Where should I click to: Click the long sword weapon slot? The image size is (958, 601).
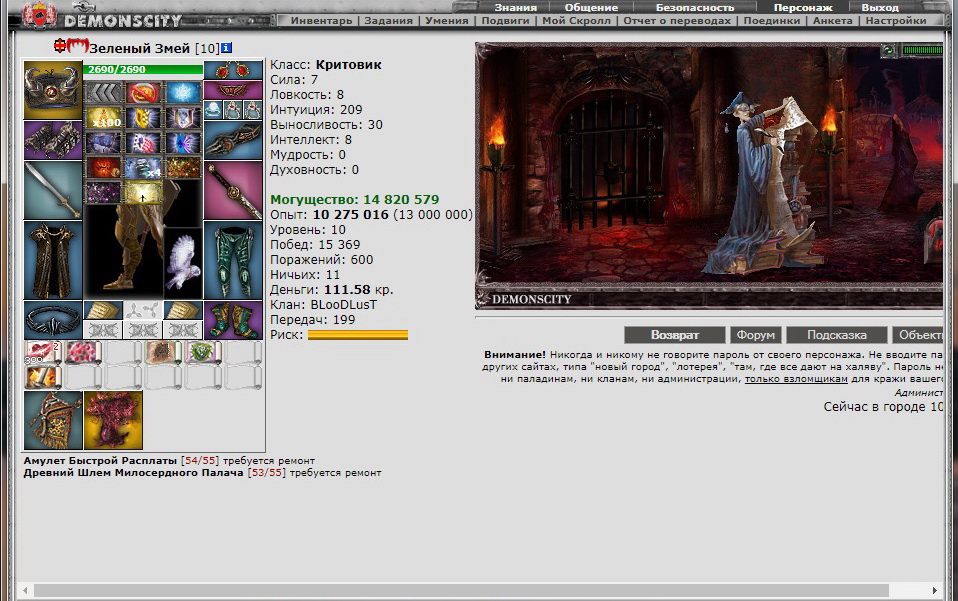tap(53, 190)
